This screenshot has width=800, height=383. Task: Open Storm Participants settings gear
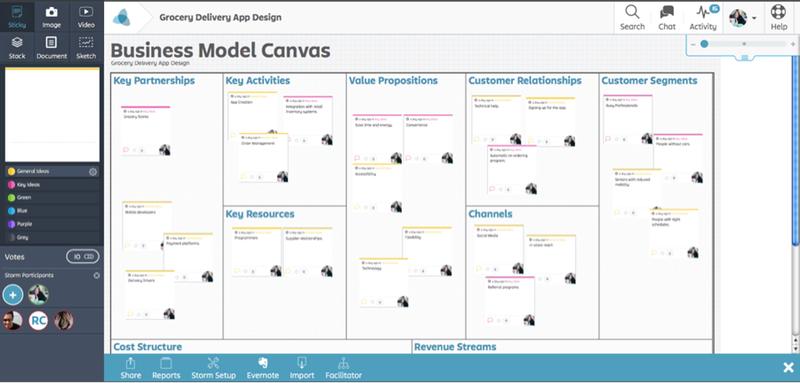tap(96, 275)
